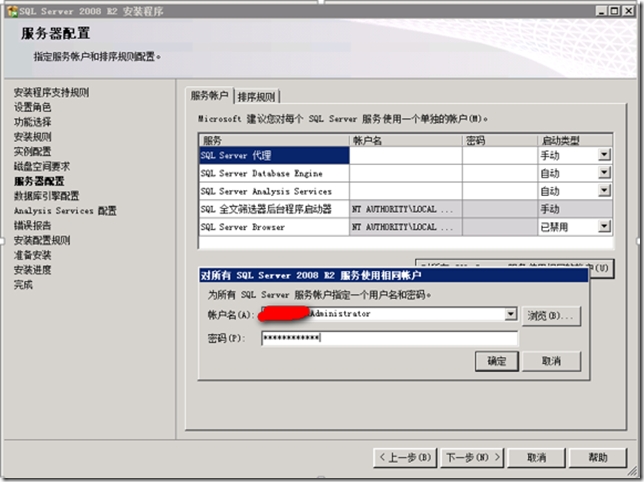Click 取消 in the same-account dialog

(x=551, y=361)
